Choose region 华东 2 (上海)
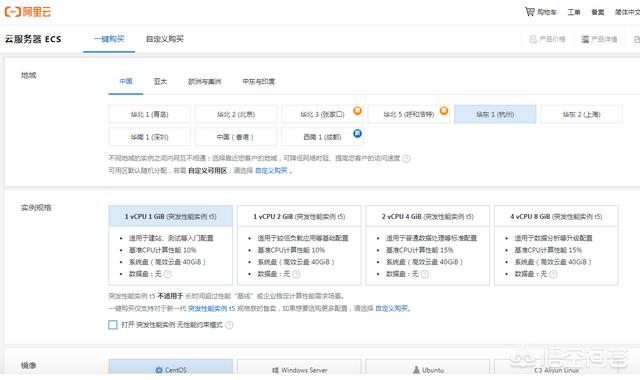The image size is (640, 380). point(582,114)
